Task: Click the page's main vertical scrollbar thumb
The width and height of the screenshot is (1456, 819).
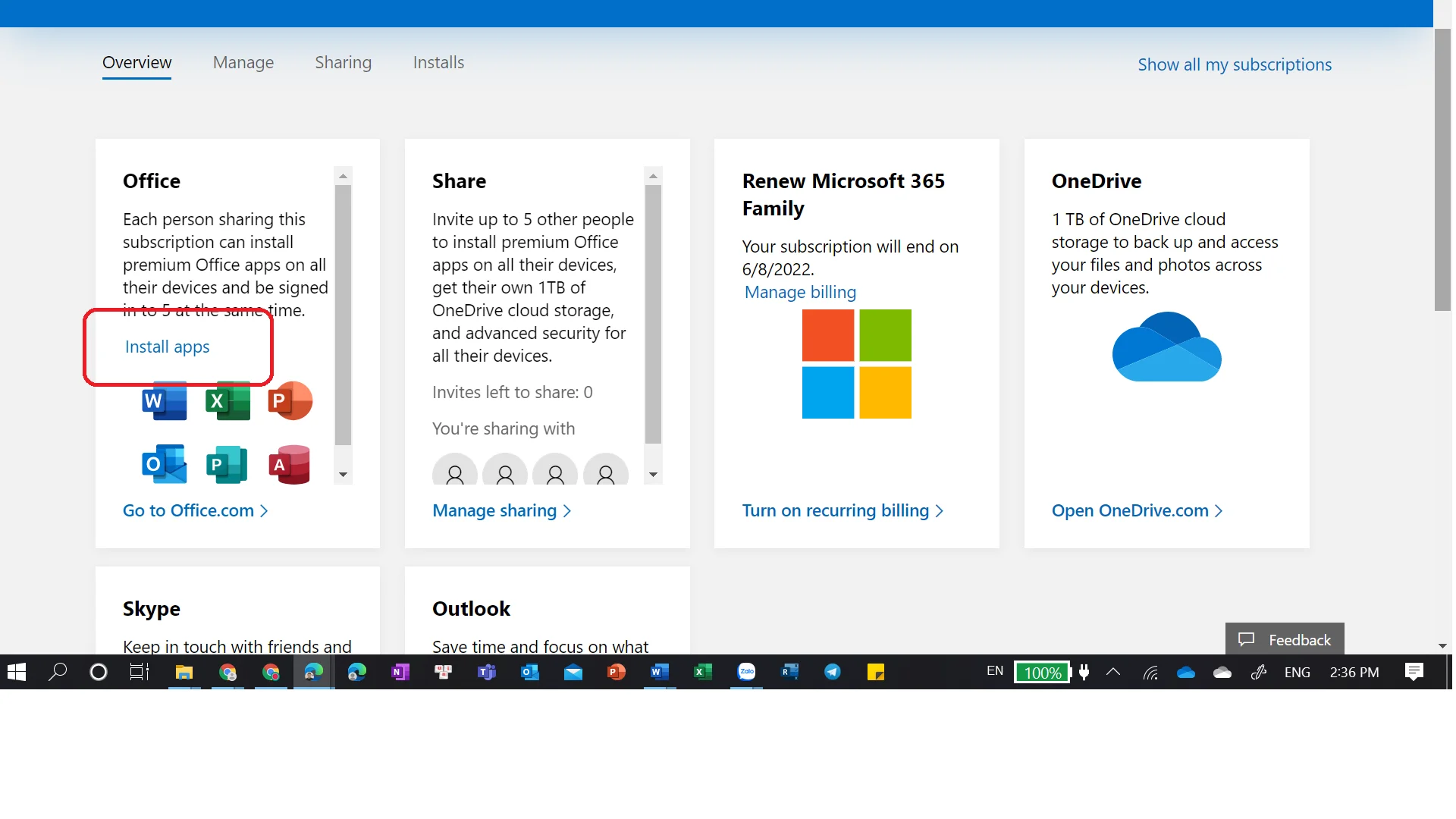Action: click(1442, 170)
